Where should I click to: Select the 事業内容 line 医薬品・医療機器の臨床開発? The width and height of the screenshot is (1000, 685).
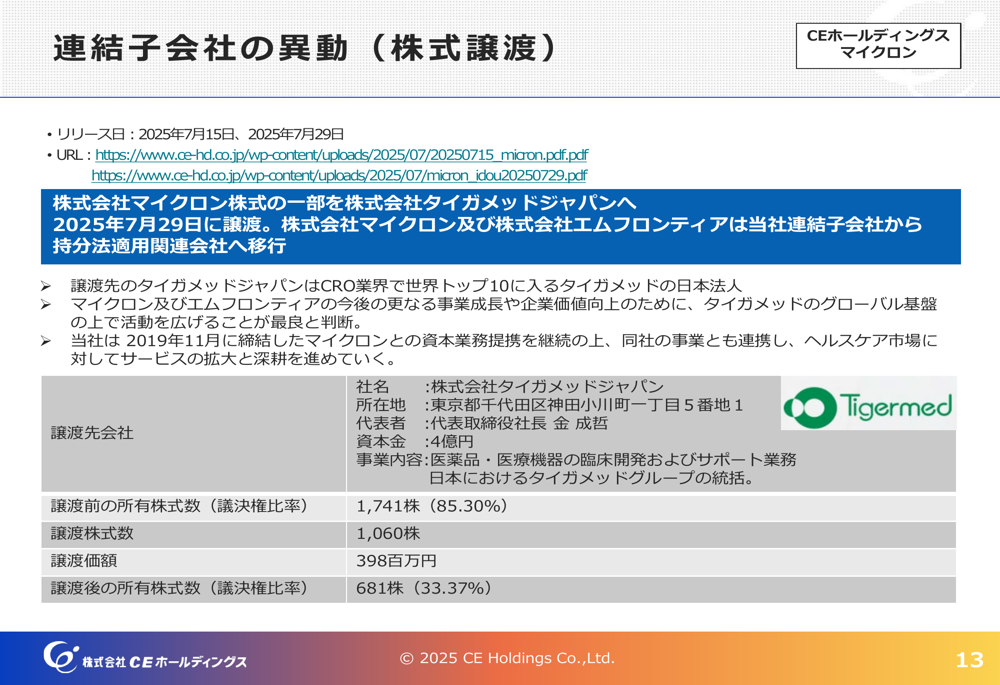[x=576, y=459]
